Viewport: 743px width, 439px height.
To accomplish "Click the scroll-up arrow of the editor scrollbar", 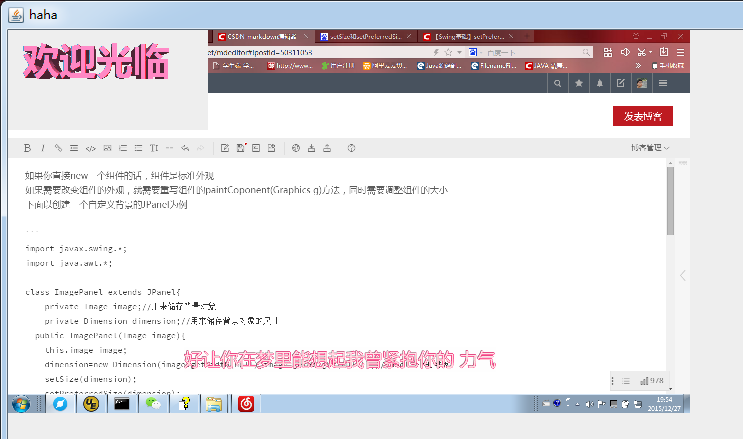I will pyautogui.click(x=670, y=163).
